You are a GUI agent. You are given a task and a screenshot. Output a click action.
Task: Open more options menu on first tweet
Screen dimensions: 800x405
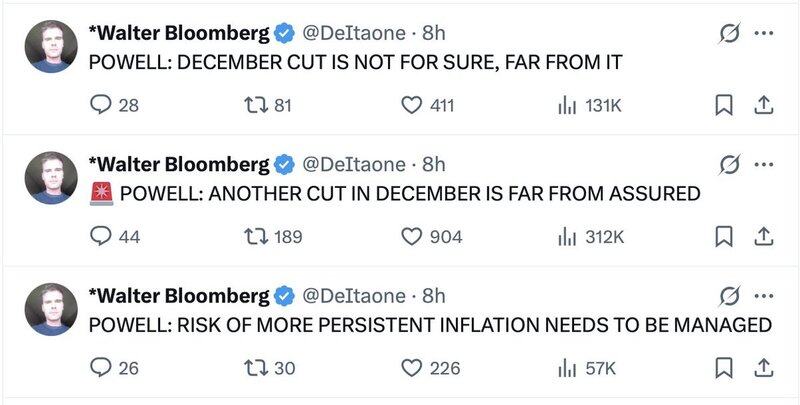(764, 33)
